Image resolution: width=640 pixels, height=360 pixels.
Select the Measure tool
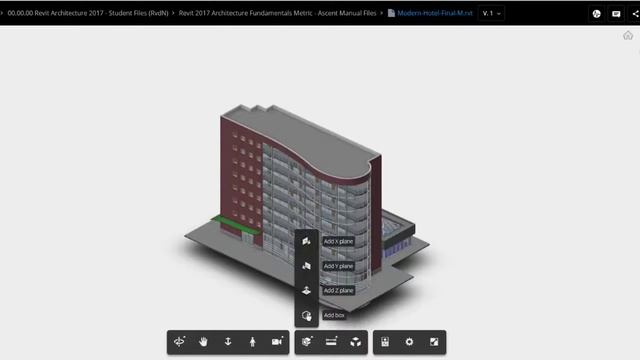coord(331,342)
